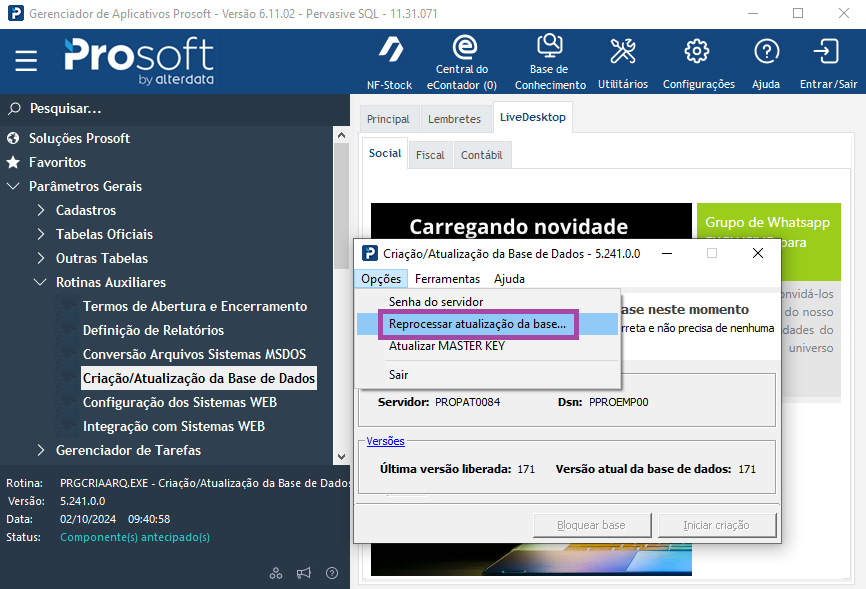Viewport: 866px width, 589px height.
Task: Click the network nodes icon at bottom
Action: pyautogui.click(x=276, y=573)
